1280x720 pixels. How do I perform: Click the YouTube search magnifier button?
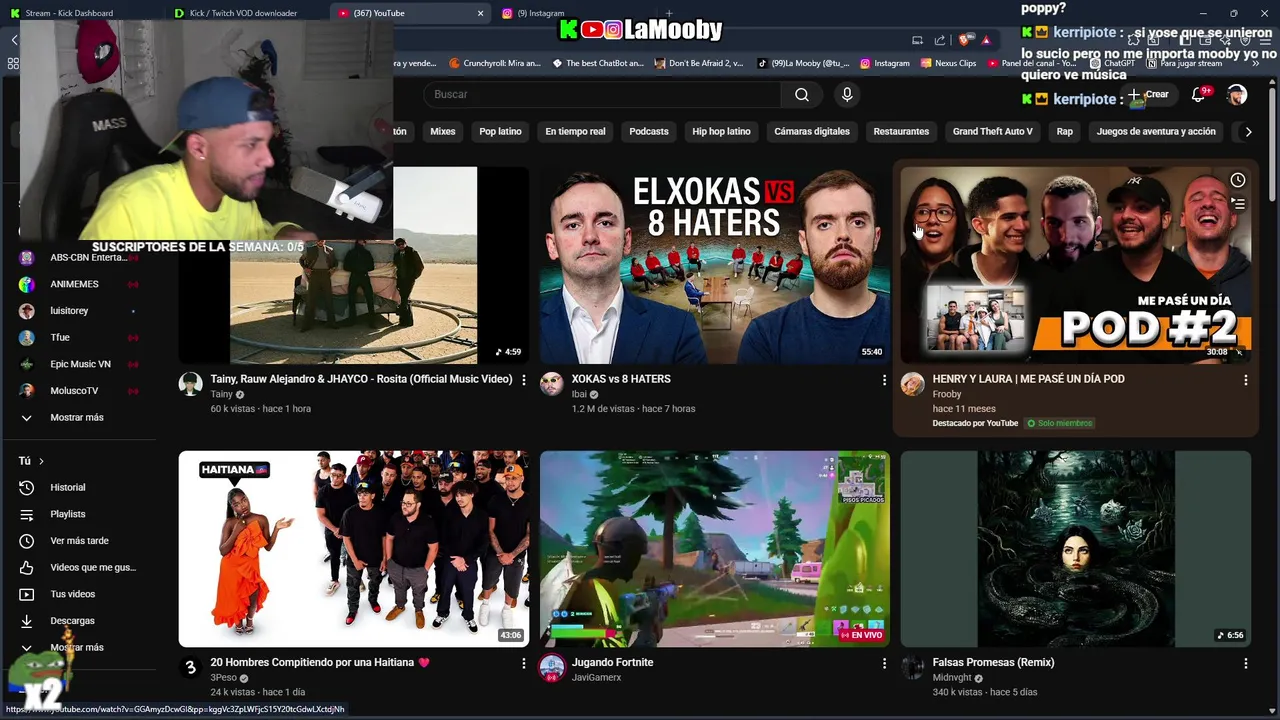pyautogui.click(x=802, y=94)
